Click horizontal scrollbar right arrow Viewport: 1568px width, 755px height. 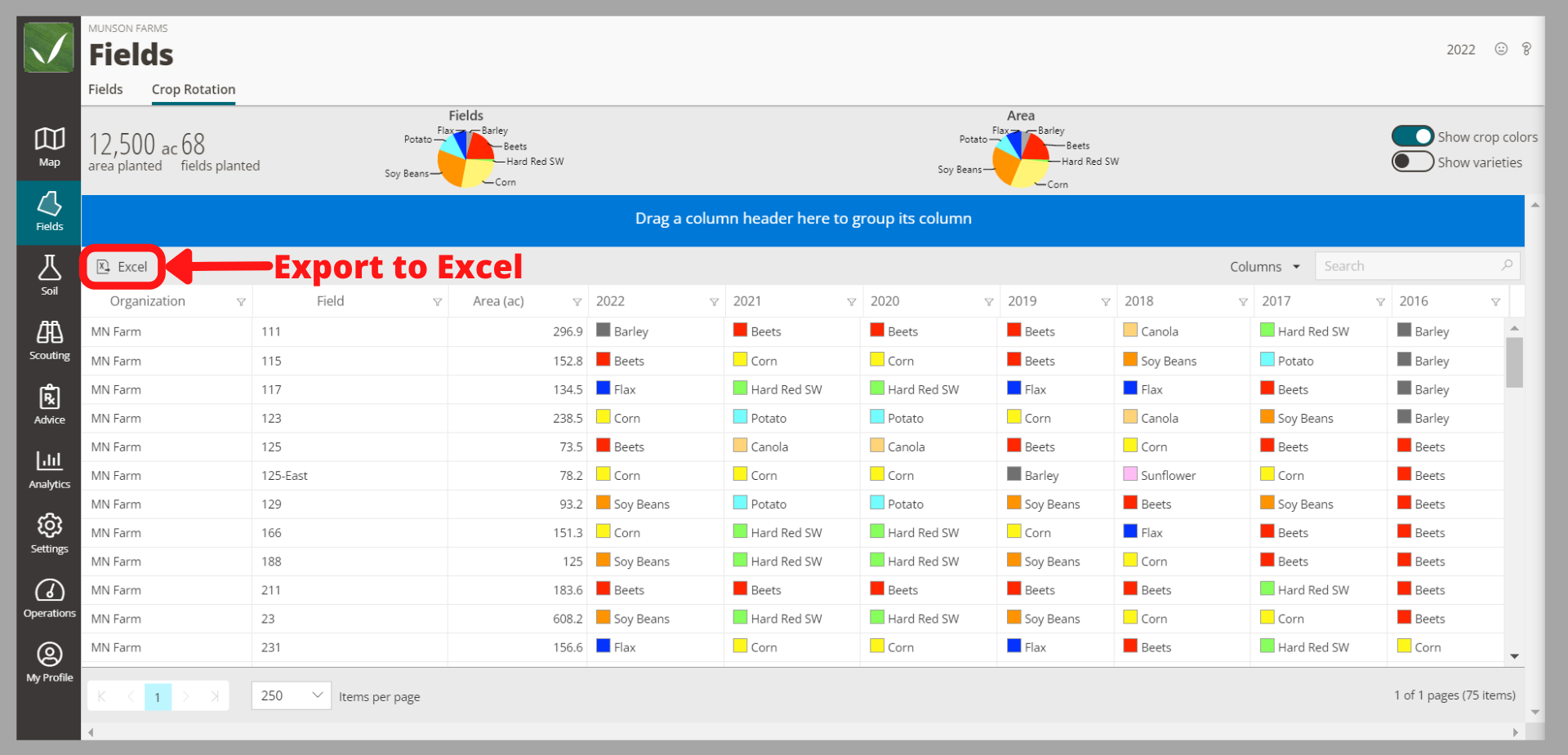coord(1515,732)
